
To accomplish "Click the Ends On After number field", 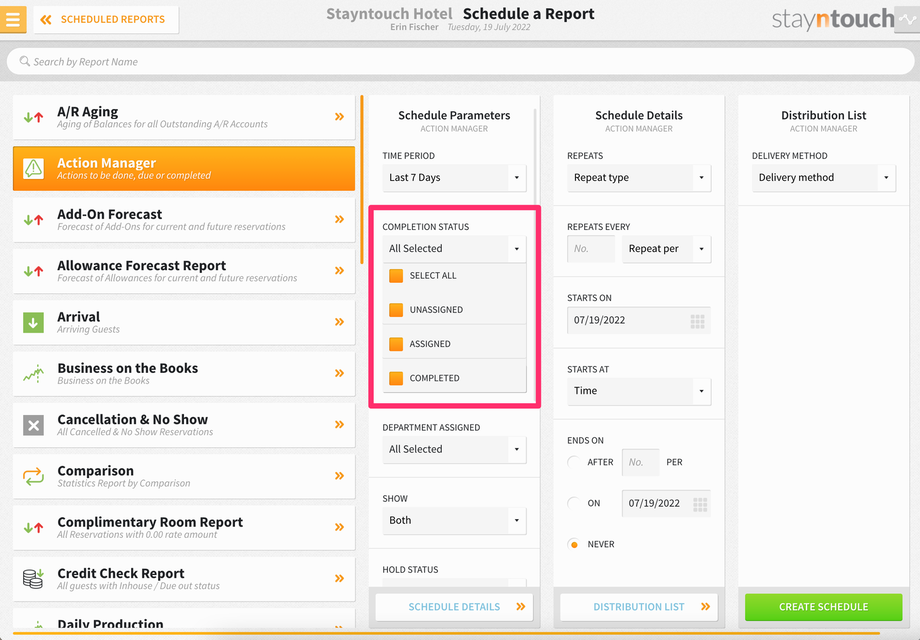I will tap(640, 462).
